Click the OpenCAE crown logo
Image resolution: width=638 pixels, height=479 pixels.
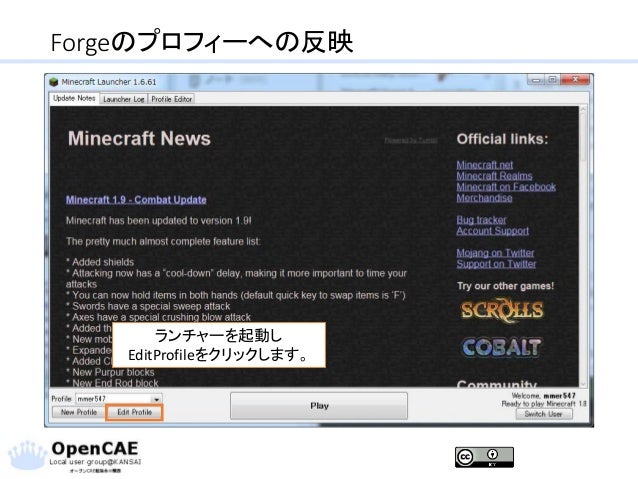[27, 455]
